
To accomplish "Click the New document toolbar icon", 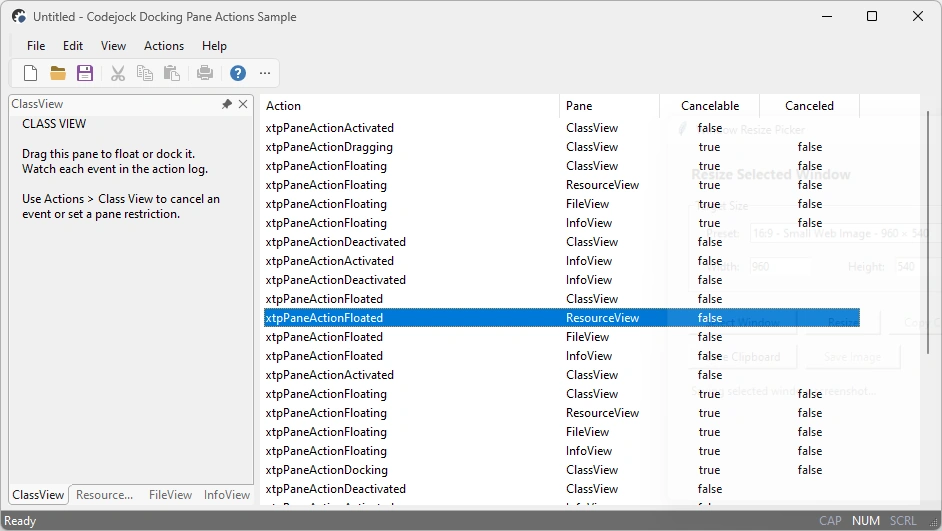I will coord(30,73).
